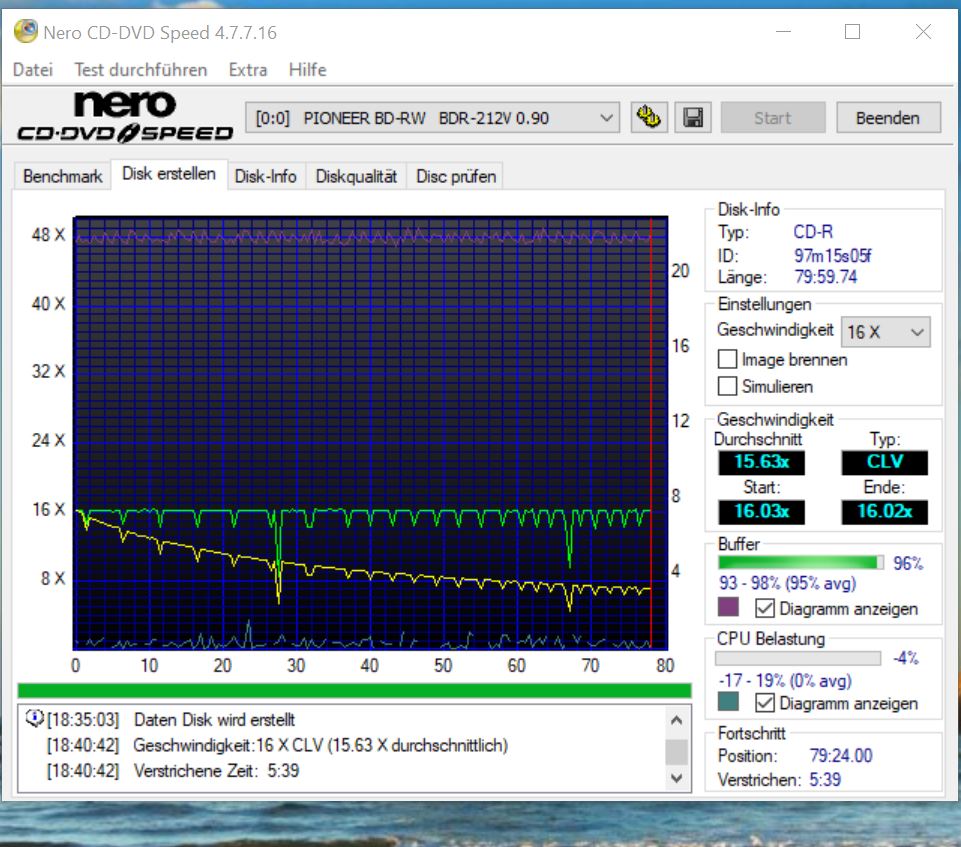Toggle the Simulieren checkbox
961x847 pixels.
pyautogui.click(x=727, y=386)
